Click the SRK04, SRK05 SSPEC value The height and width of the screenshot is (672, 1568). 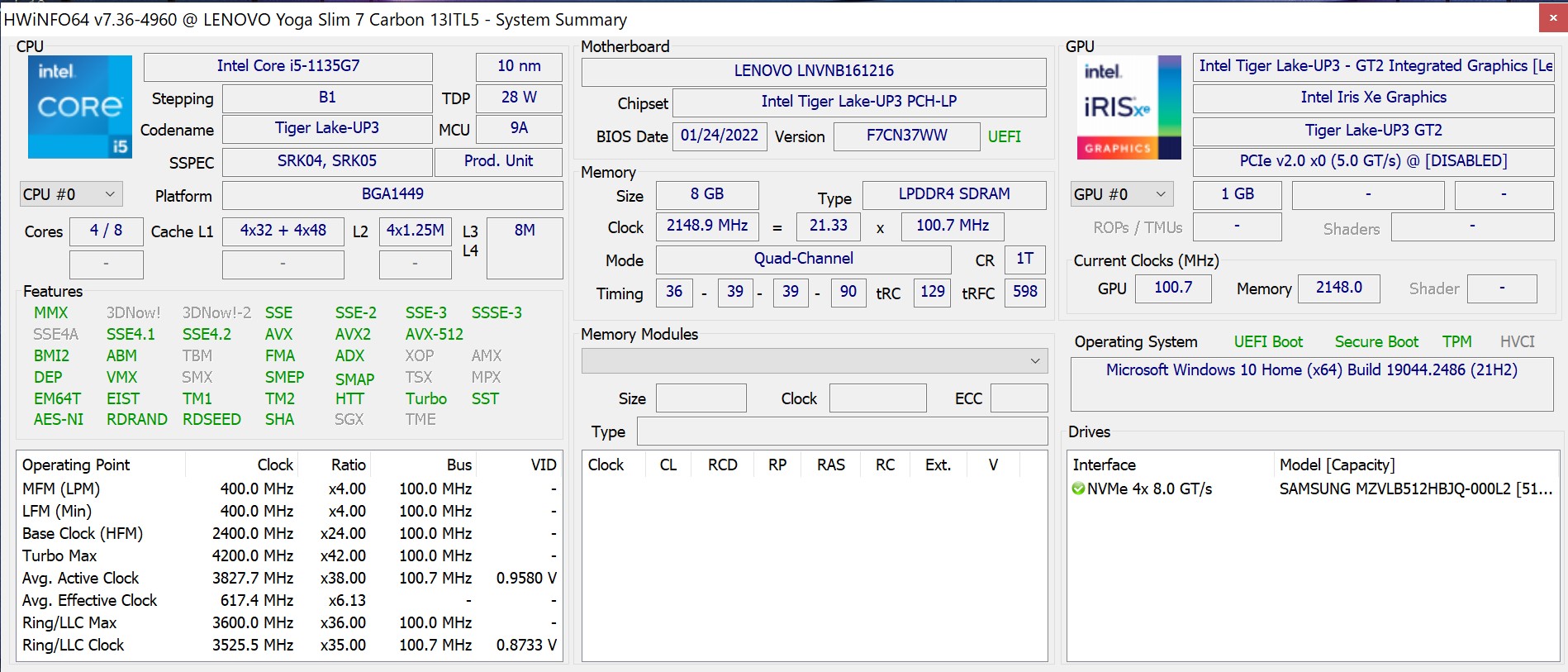pyautogui.click(x=327, y=161)
